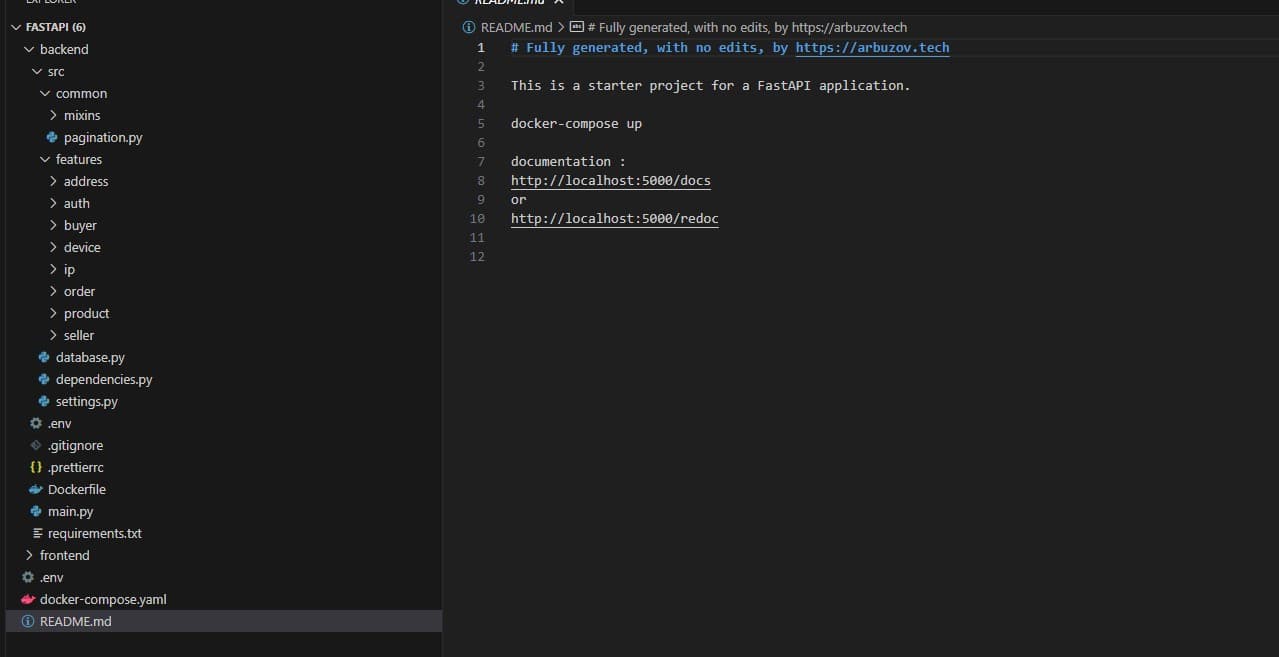The height and width of the screenshot is (657, 1279).
Task: Open database.py file
Action: 90,357
